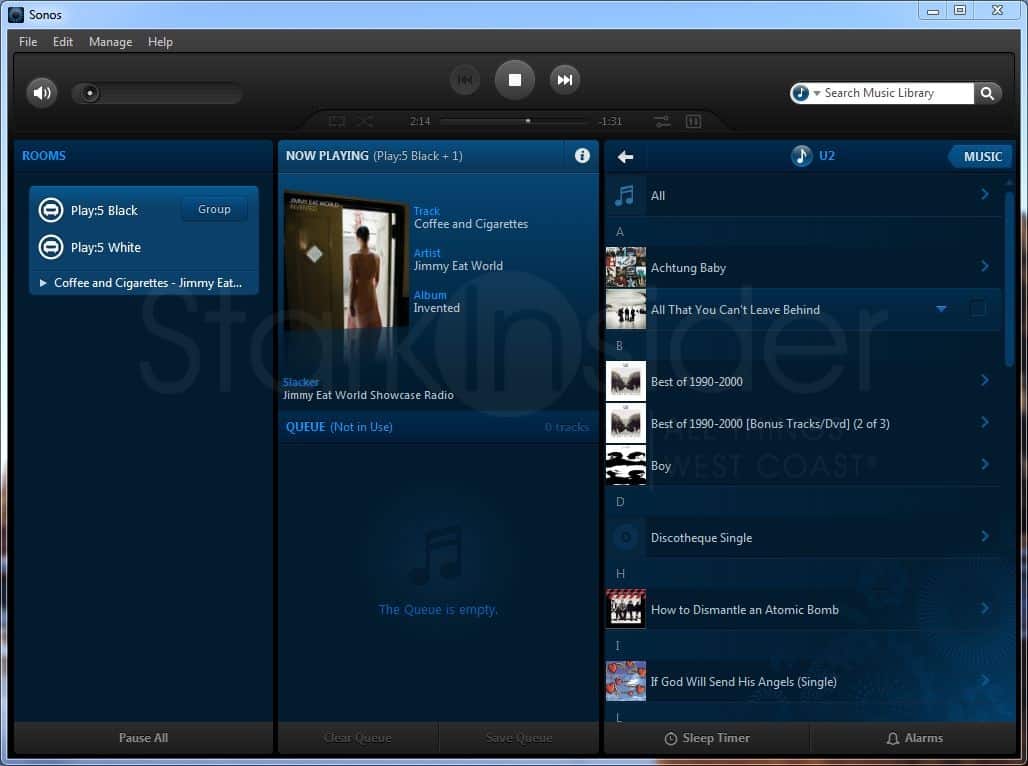Screen dimensions: 1028x766
Task: Tick checkbox for All That You Can't Leave Behind
Action: 977,309
